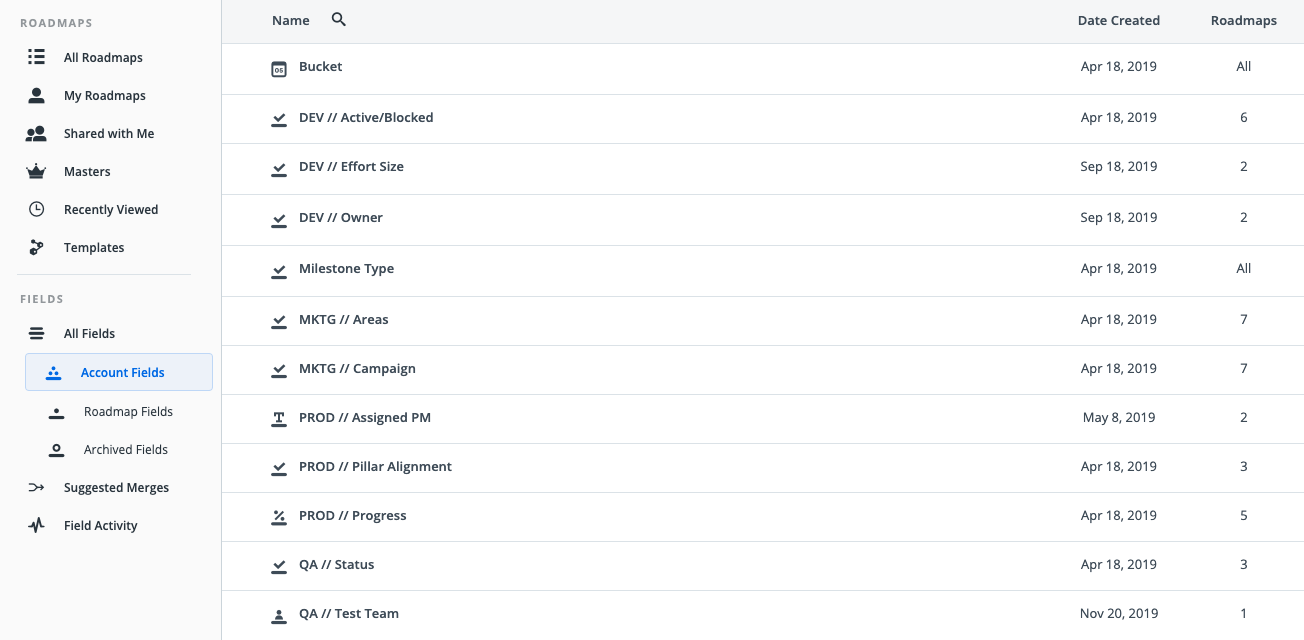This screenshot has width=1304, height=640.
Task: Click the PROD // Pillar Alignment field icon
Action: pos(279,468)
